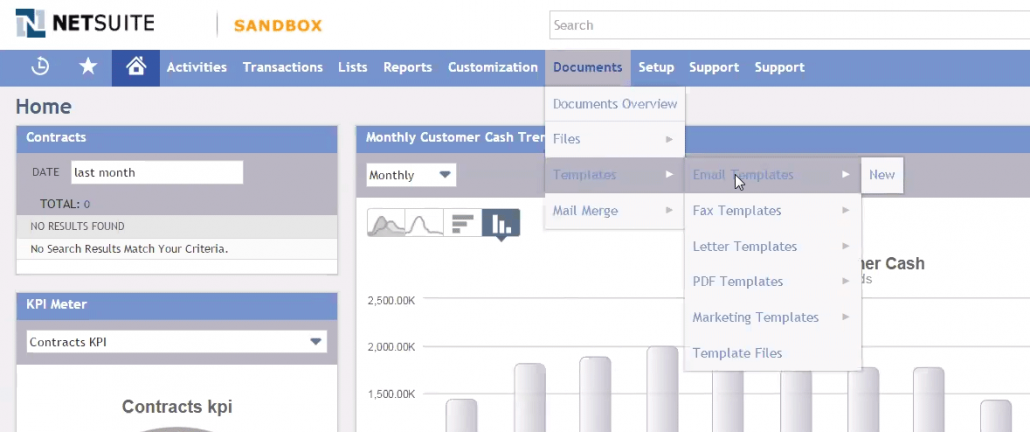The image size is (1030, 432).
Task: Open the Monthly period dropdown
Action: point(411,175)
